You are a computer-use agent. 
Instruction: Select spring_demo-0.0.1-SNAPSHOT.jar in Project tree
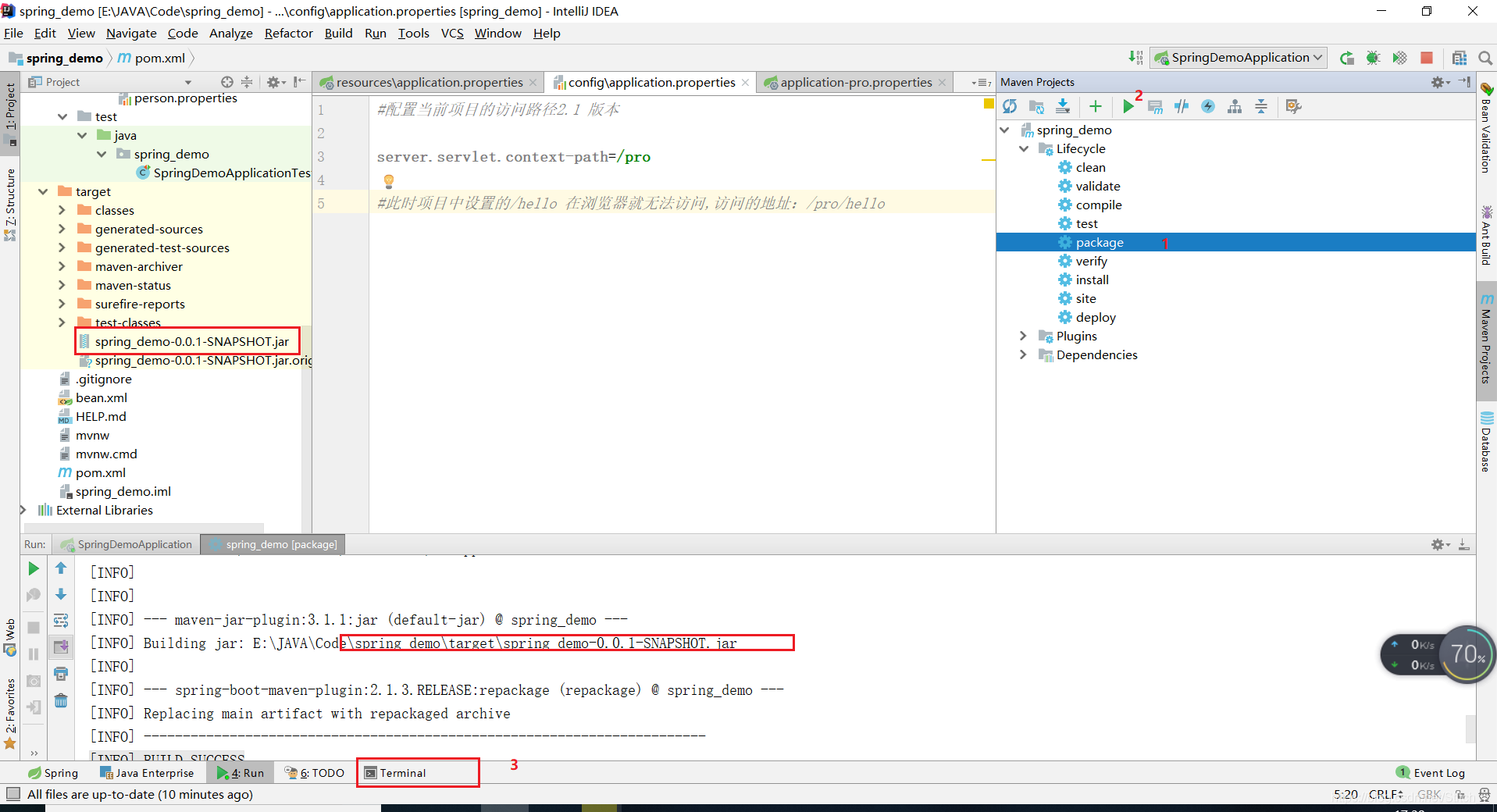(191, 341)
